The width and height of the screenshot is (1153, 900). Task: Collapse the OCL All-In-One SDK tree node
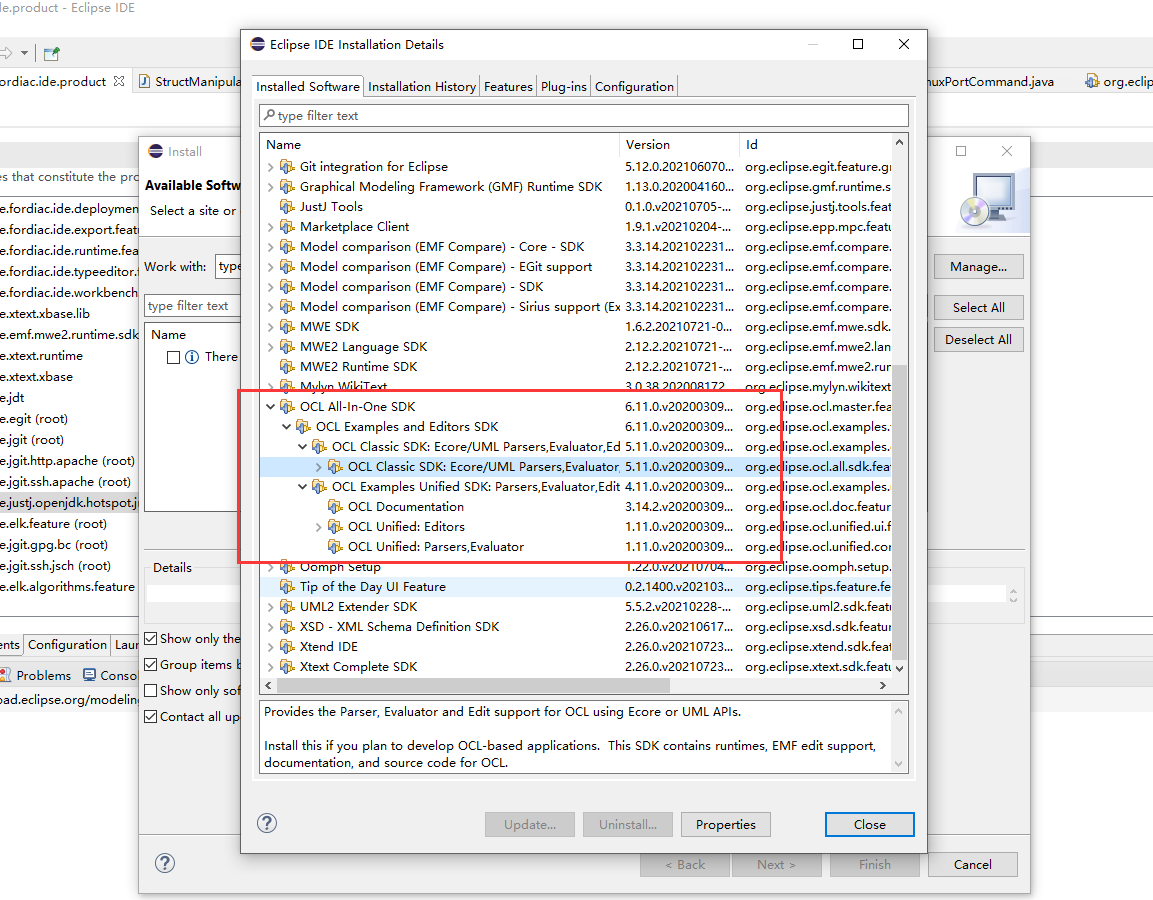tap(271, 407)
